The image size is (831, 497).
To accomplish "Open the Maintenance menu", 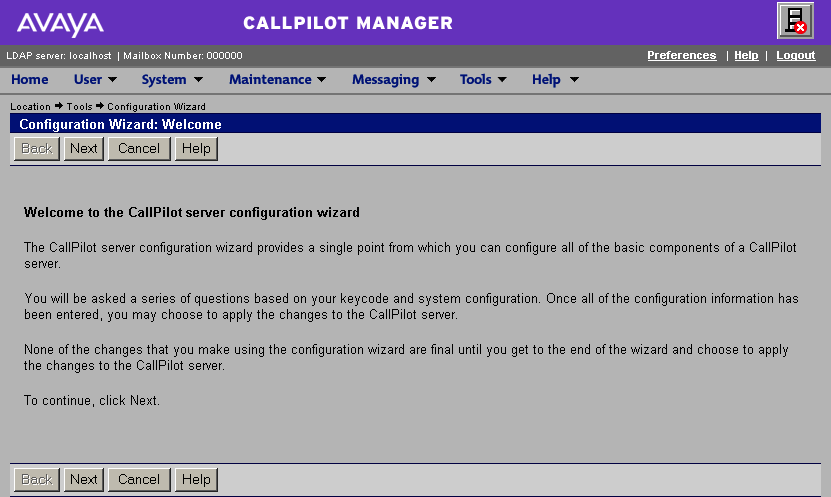I will pos(270,79).
